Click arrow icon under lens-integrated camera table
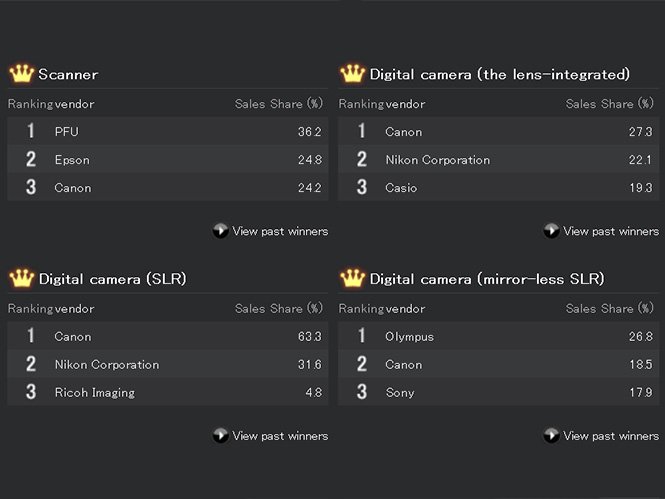This screenshot has width=665, height=499. (x=551, y=231)
